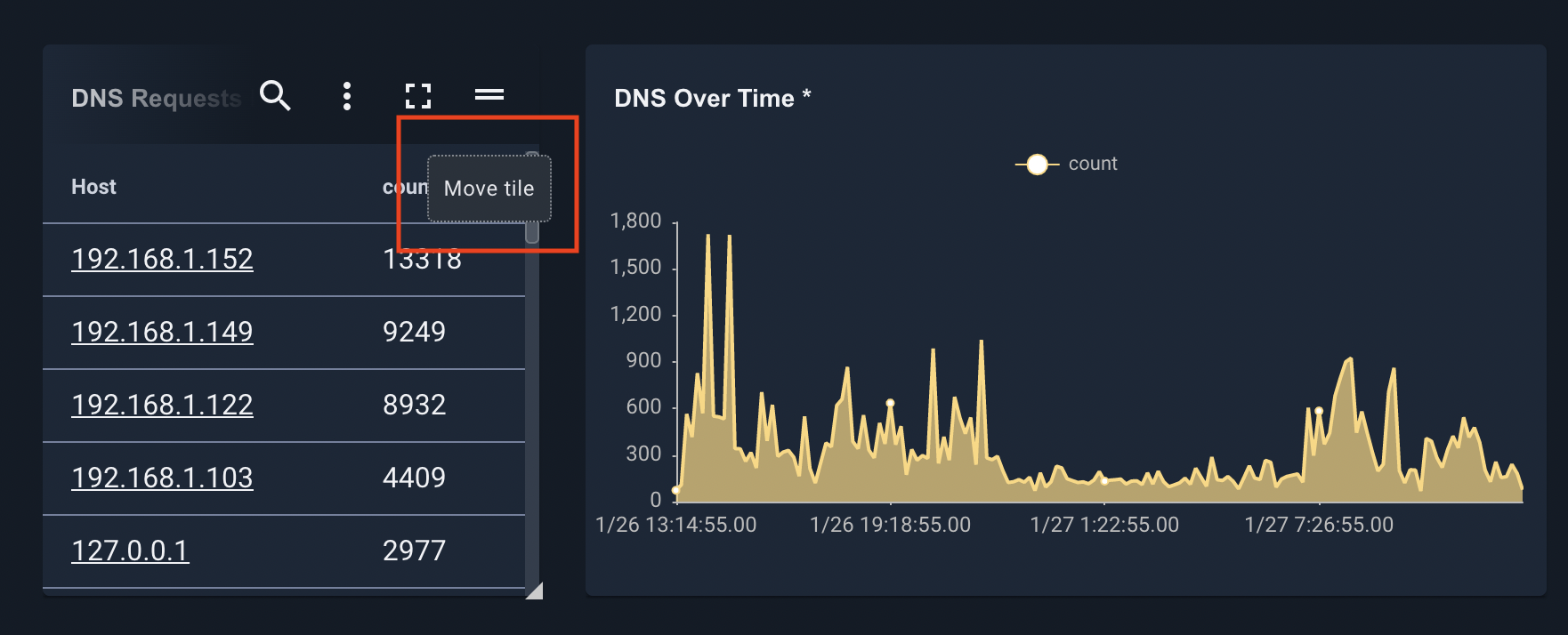The width and height of the screenshot is (1568, 635).
Task: Open host link 127.0.0.1
Action: pos(130,551)
